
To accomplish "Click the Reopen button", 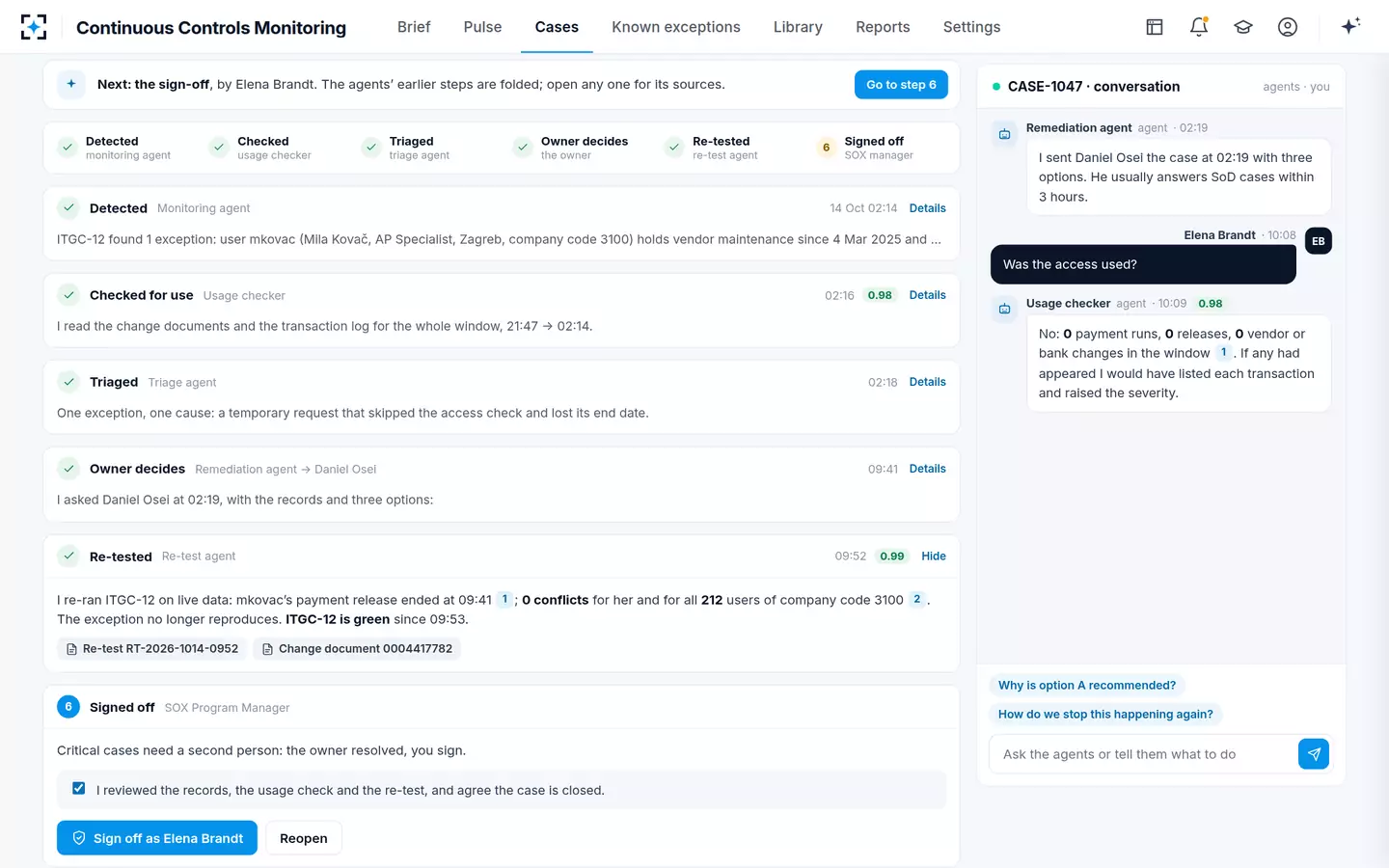I will coord(304,838).
